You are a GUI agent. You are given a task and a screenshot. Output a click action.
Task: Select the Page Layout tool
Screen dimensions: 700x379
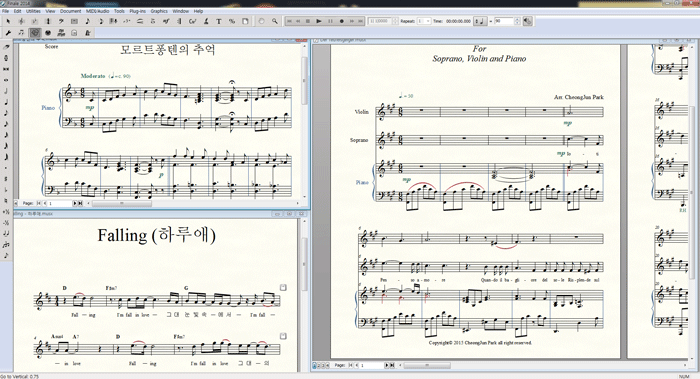[x=245, y=21]
